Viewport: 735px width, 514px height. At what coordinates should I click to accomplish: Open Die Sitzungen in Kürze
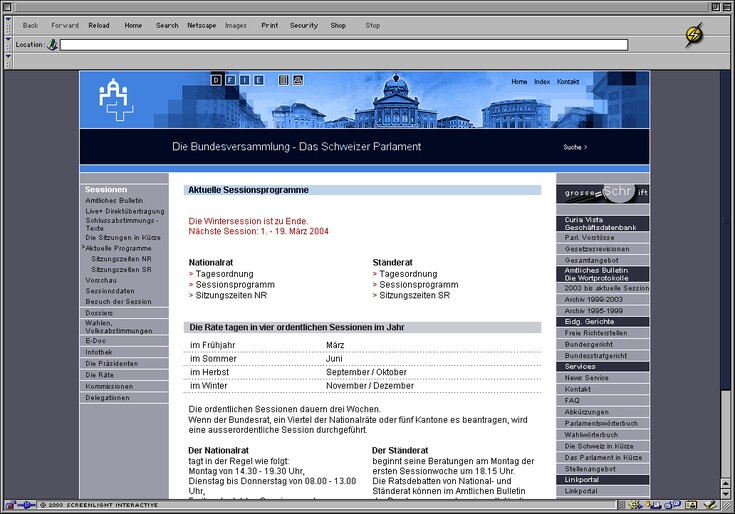pyautogui.click(x=123, y=238)
